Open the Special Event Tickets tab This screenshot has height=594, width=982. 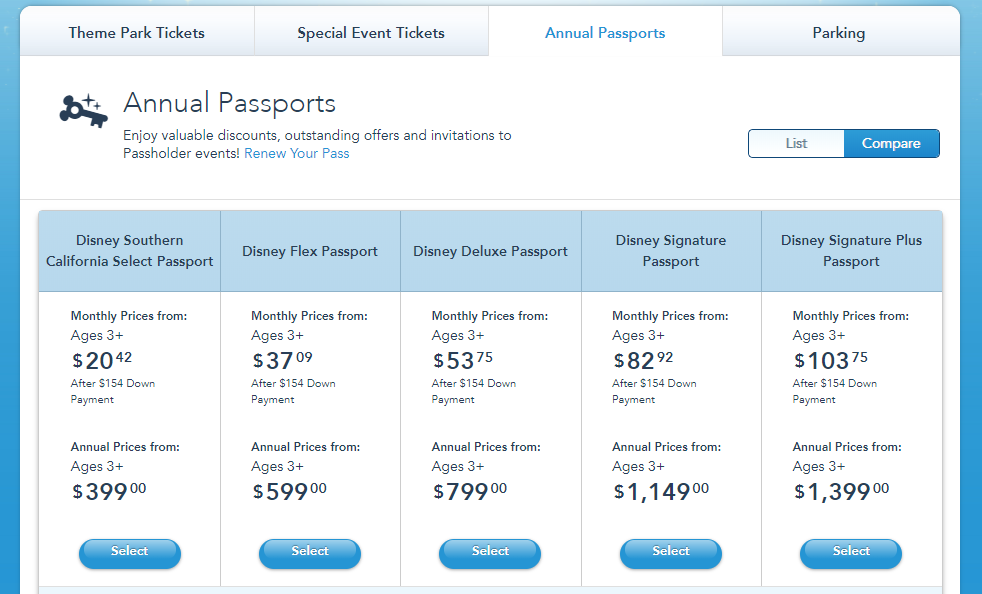[371, 33]
